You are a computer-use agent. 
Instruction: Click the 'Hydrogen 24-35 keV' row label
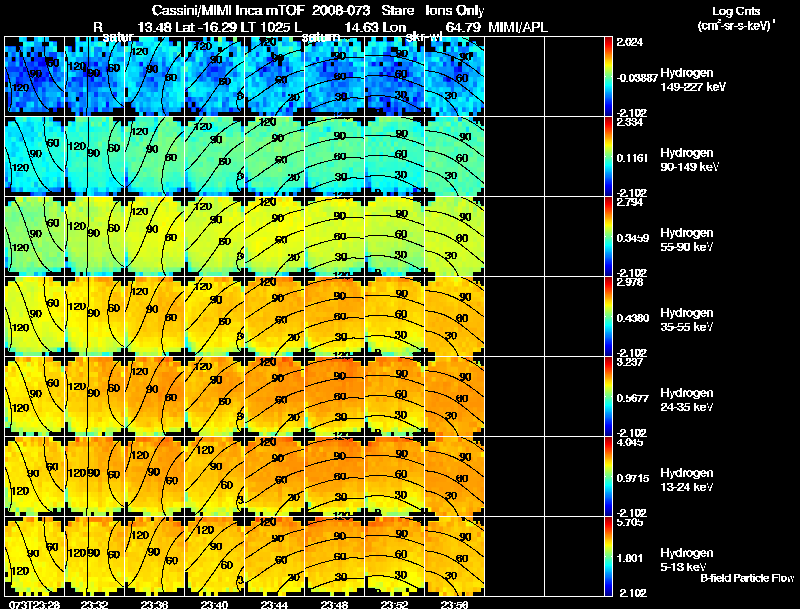pos(687,400)
